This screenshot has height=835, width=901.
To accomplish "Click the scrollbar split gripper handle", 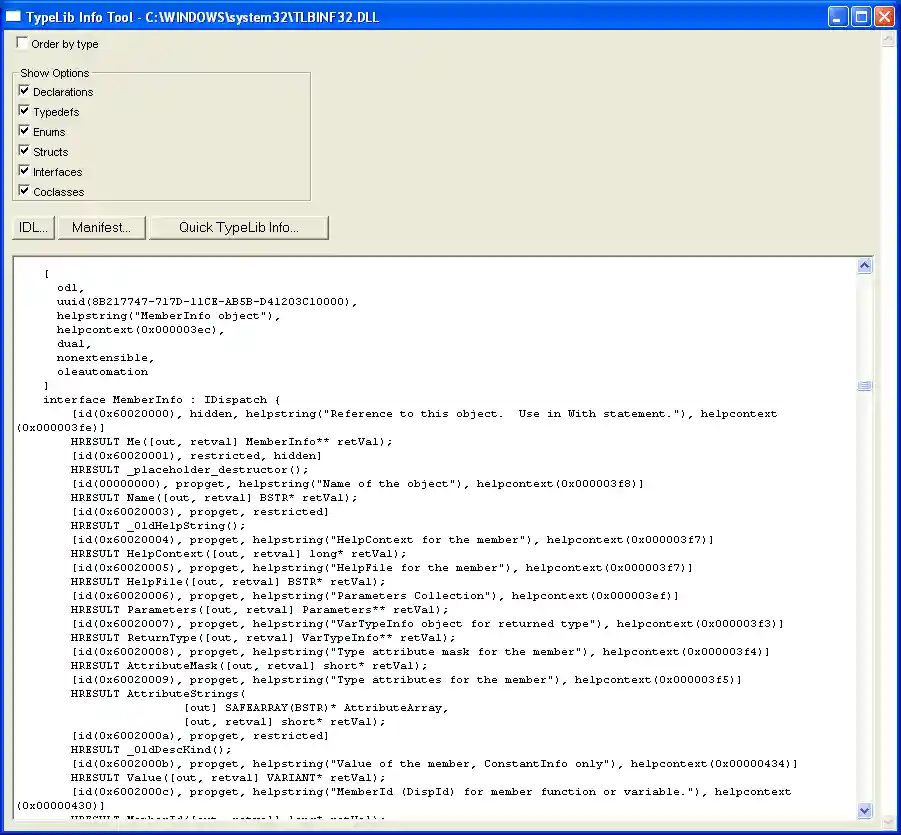I will (864, 385).
